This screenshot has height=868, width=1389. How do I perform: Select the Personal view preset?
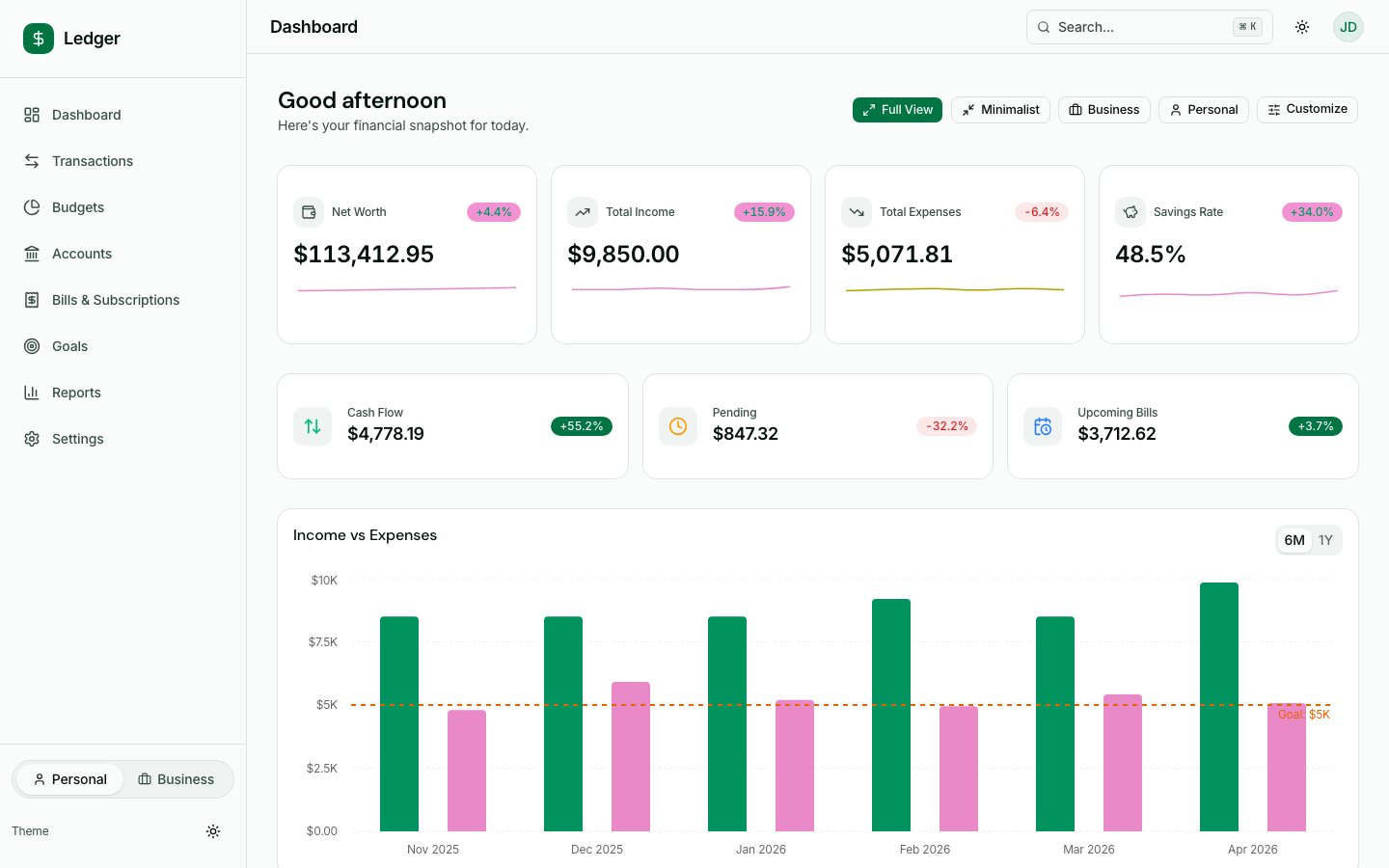click(1203, 109)
